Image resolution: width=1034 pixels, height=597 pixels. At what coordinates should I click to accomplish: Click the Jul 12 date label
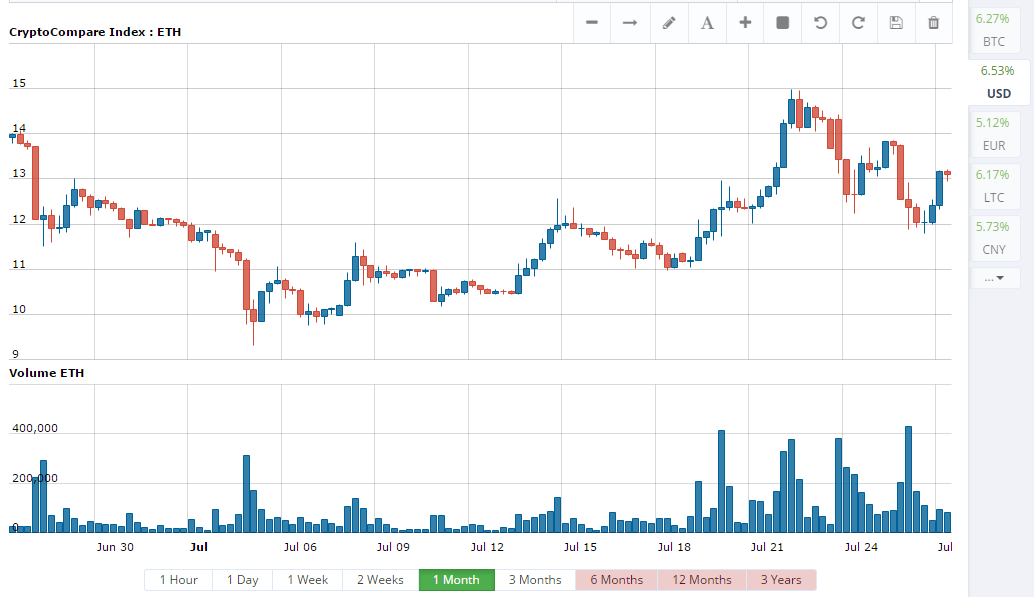click(487, 547)
